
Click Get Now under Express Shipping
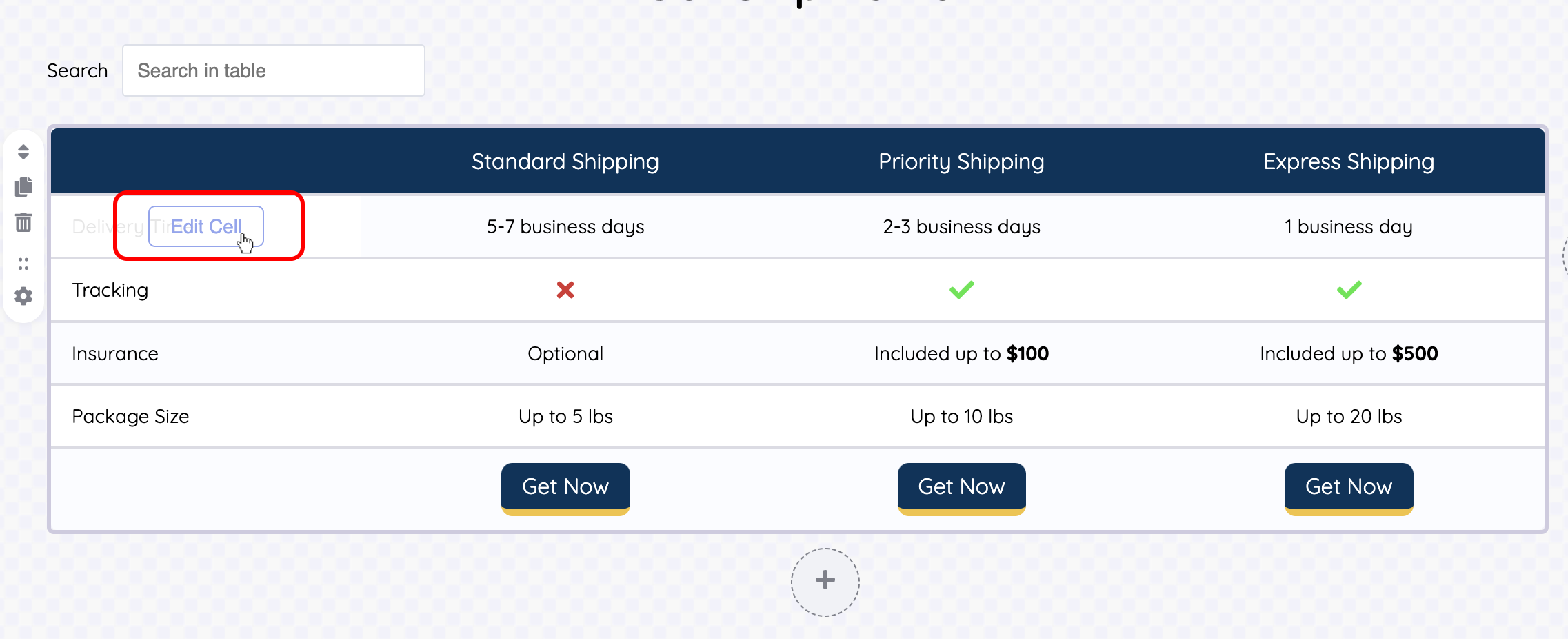tap(1349, 487)
